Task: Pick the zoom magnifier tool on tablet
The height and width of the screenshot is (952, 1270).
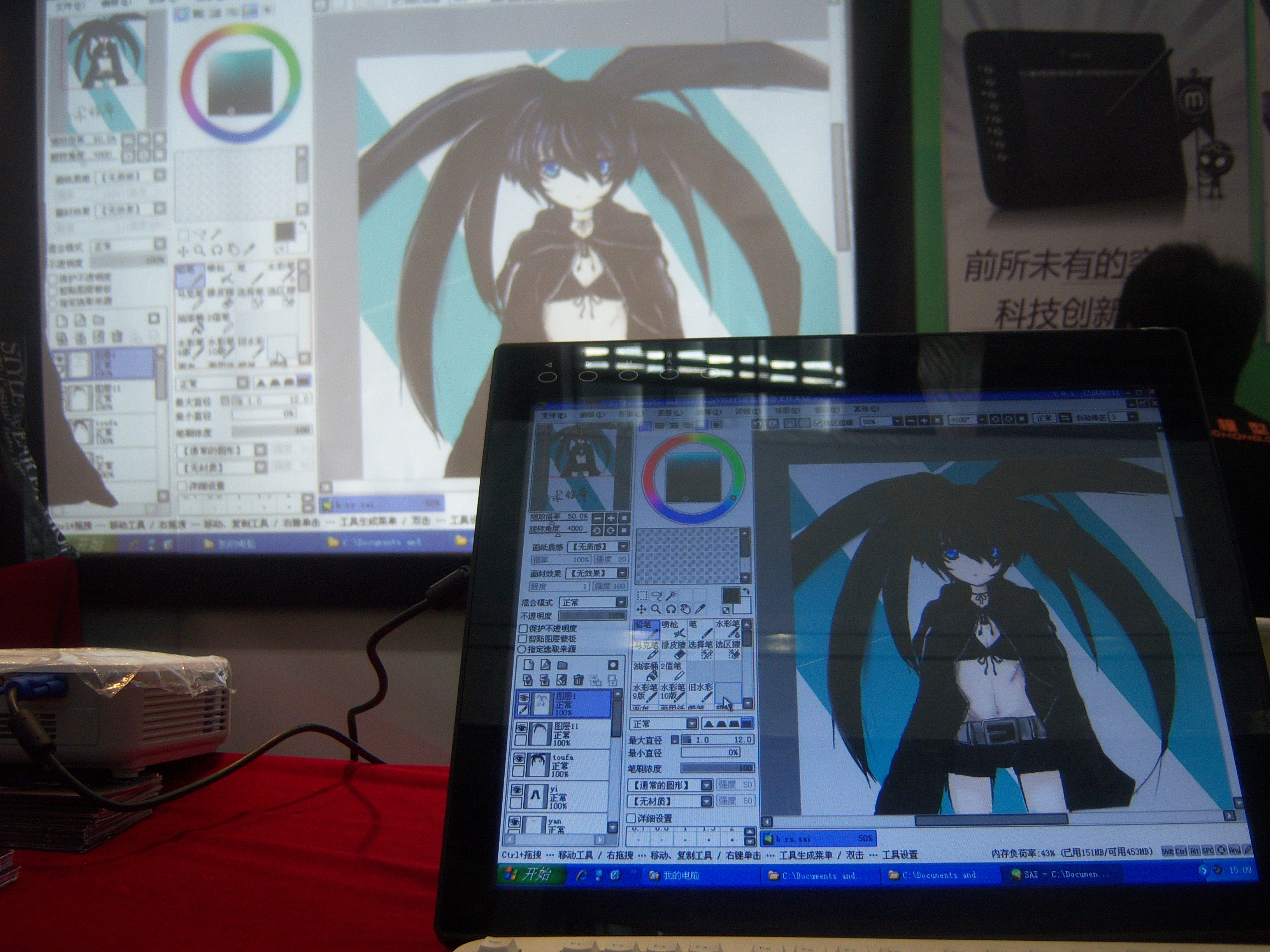Action: tap(656, 609)
